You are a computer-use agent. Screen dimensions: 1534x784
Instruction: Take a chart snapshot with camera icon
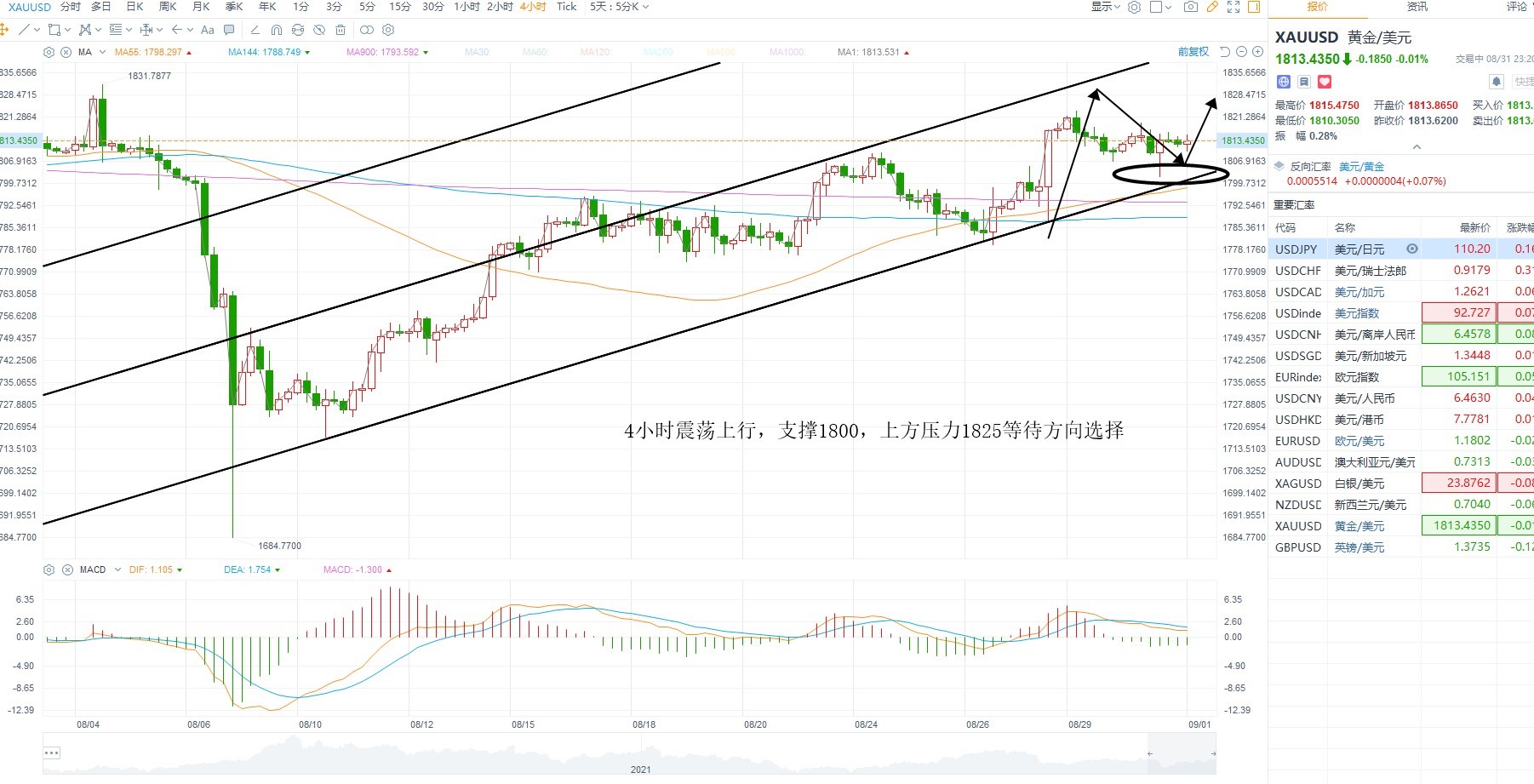tap(1190, 7)
